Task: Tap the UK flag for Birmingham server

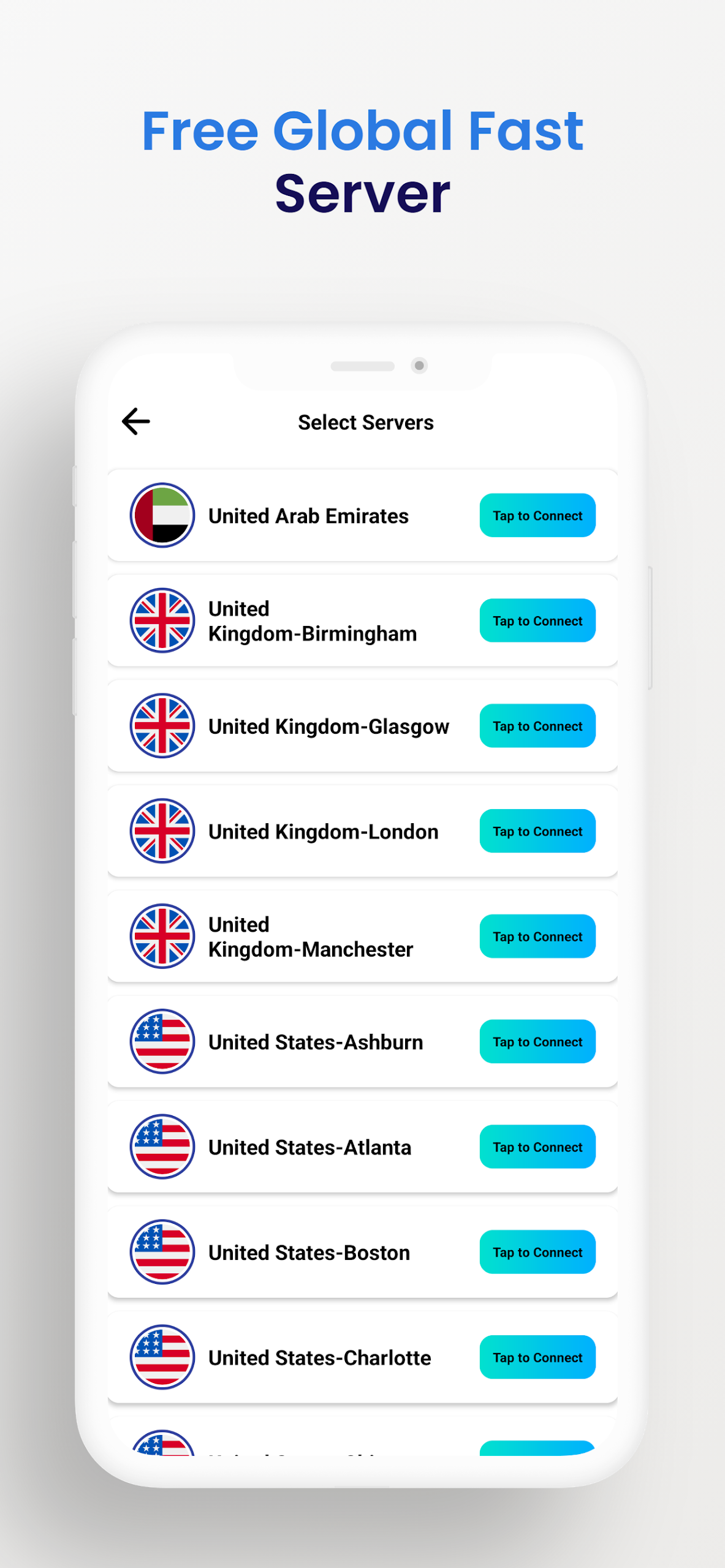Action: click(162, 620)
